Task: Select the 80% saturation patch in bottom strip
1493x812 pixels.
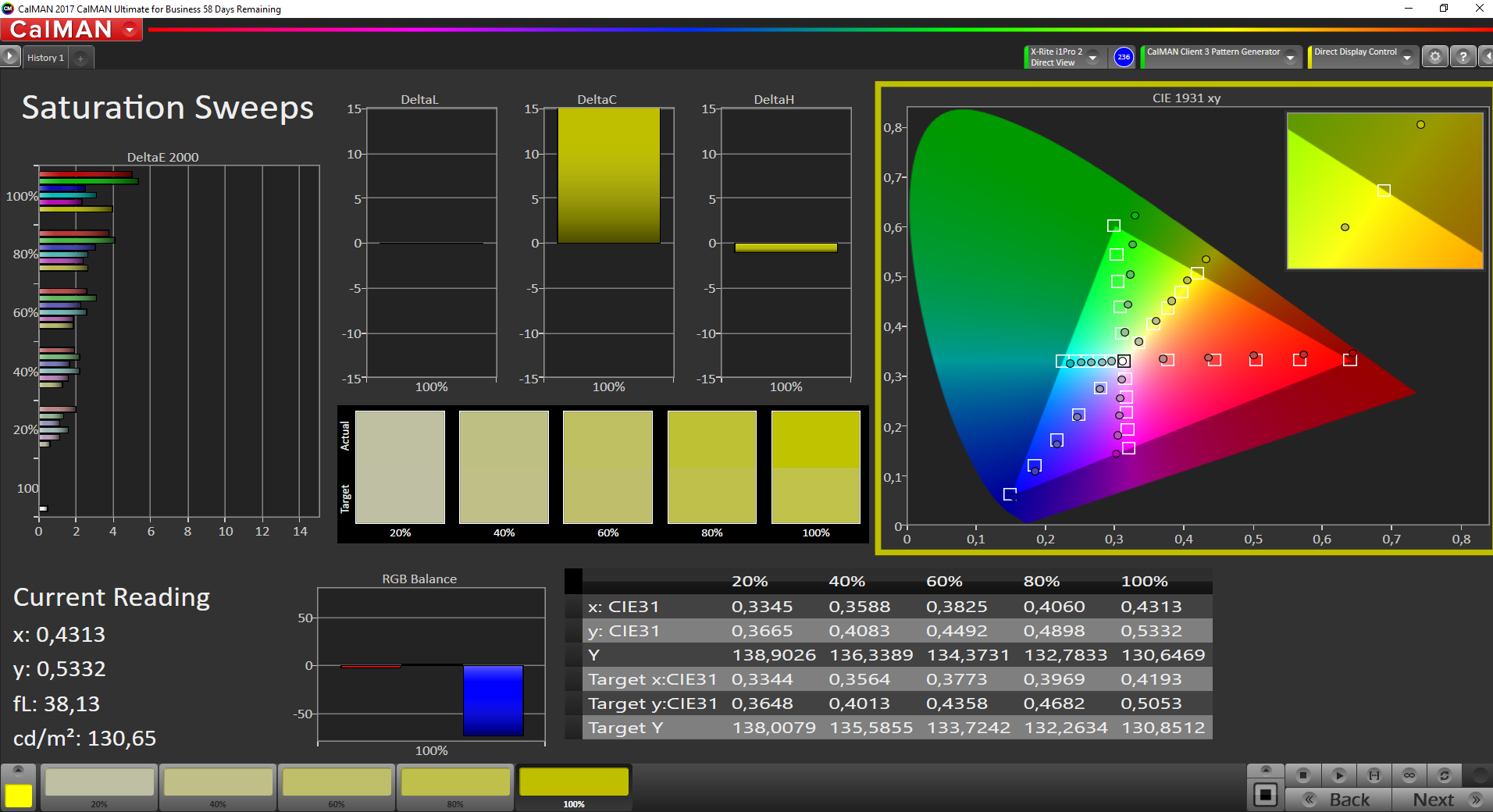Action: tap(455, 787)
